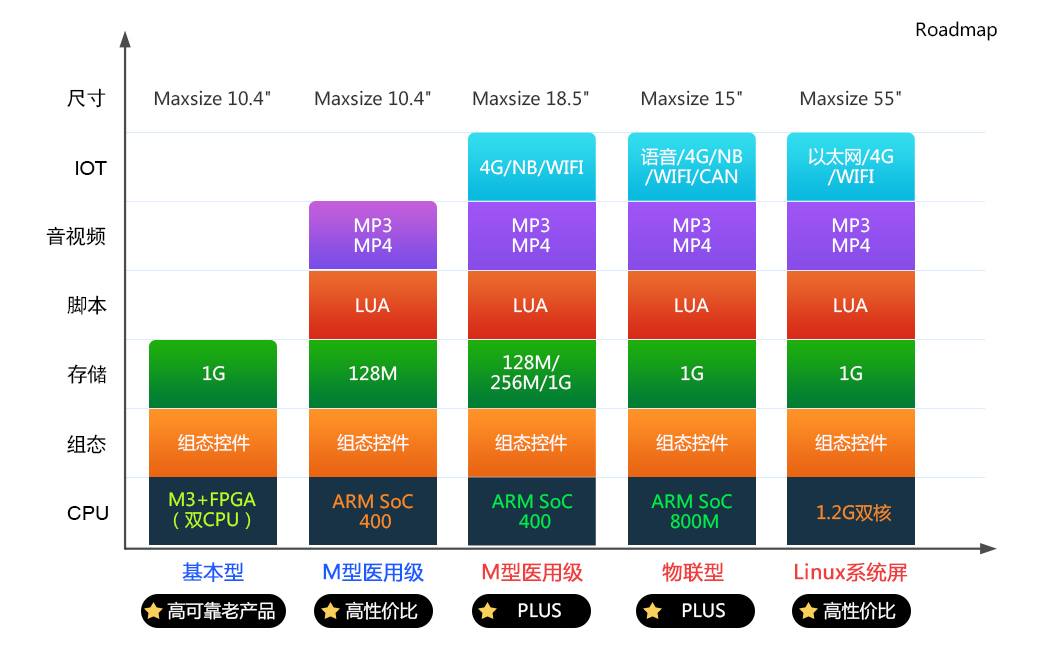The image size is (1040, 660).
Task: Click the 4G/NB/WIFI cyan block
Action: (x=532, y=166)
